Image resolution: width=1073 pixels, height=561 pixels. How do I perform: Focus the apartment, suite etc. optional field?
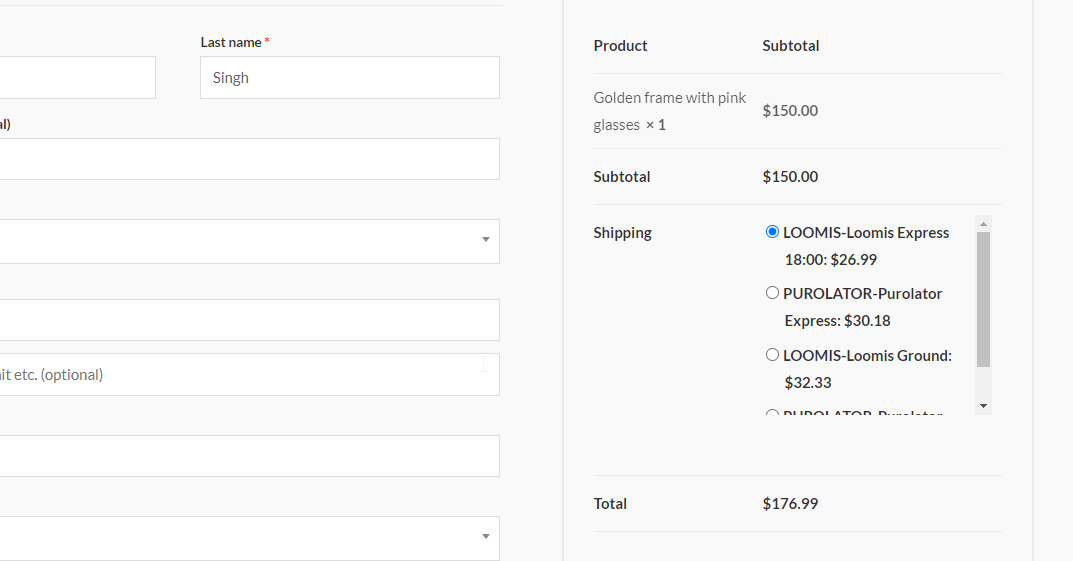(250, 375)
